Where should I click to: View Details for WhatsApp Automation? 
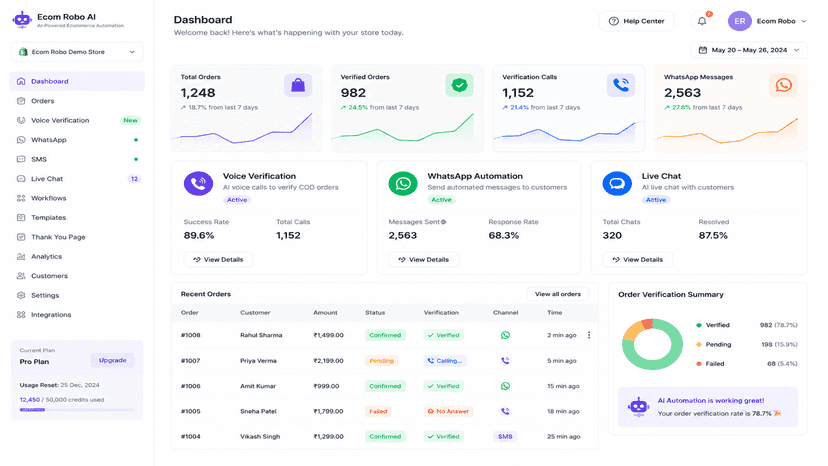[x=424, y=259]
